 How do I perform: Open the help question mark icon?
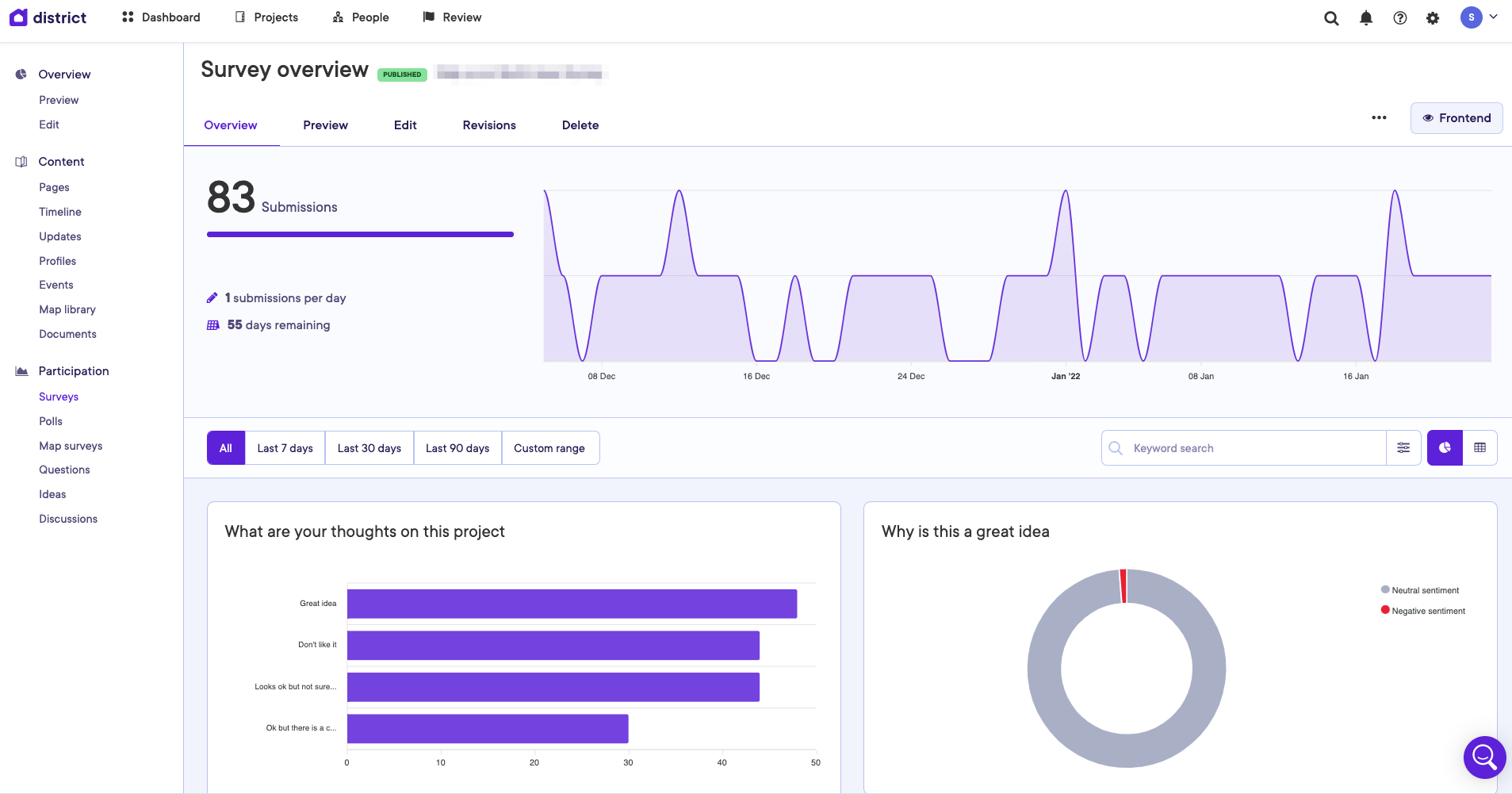[x=1400, y=18]
